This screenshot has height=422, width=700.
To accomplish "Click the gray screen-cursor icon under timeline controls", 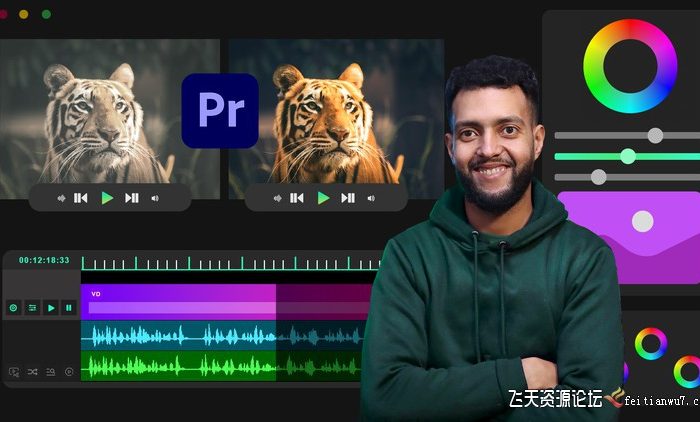I will tap(14, 372).
